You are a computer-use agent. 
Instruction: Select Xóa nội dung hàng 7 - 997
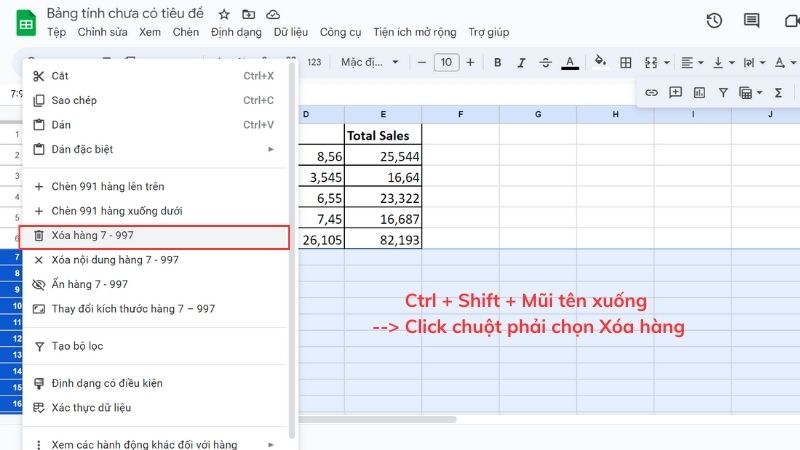click(x=155, y=260)
